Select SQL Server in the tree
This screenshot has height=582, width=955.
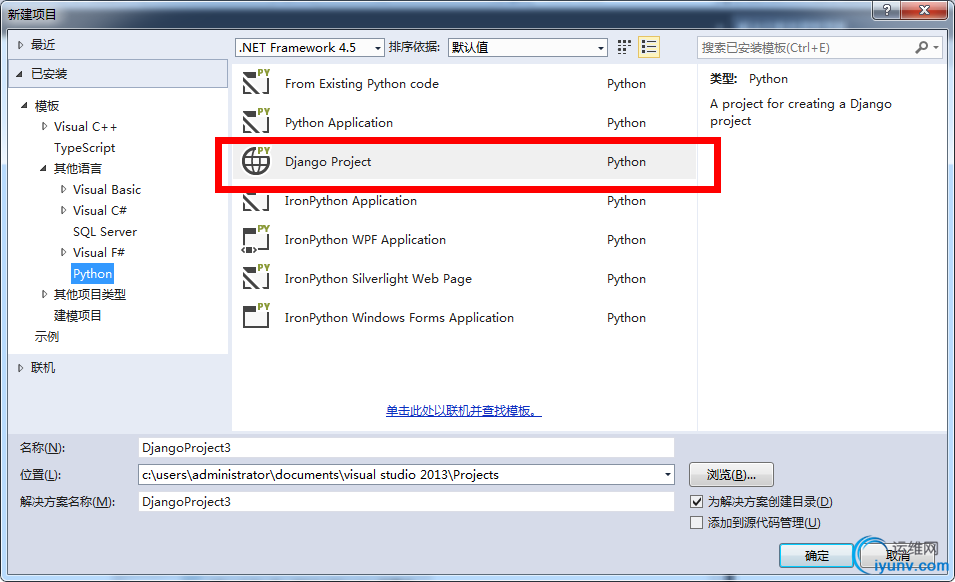(105, 231)
